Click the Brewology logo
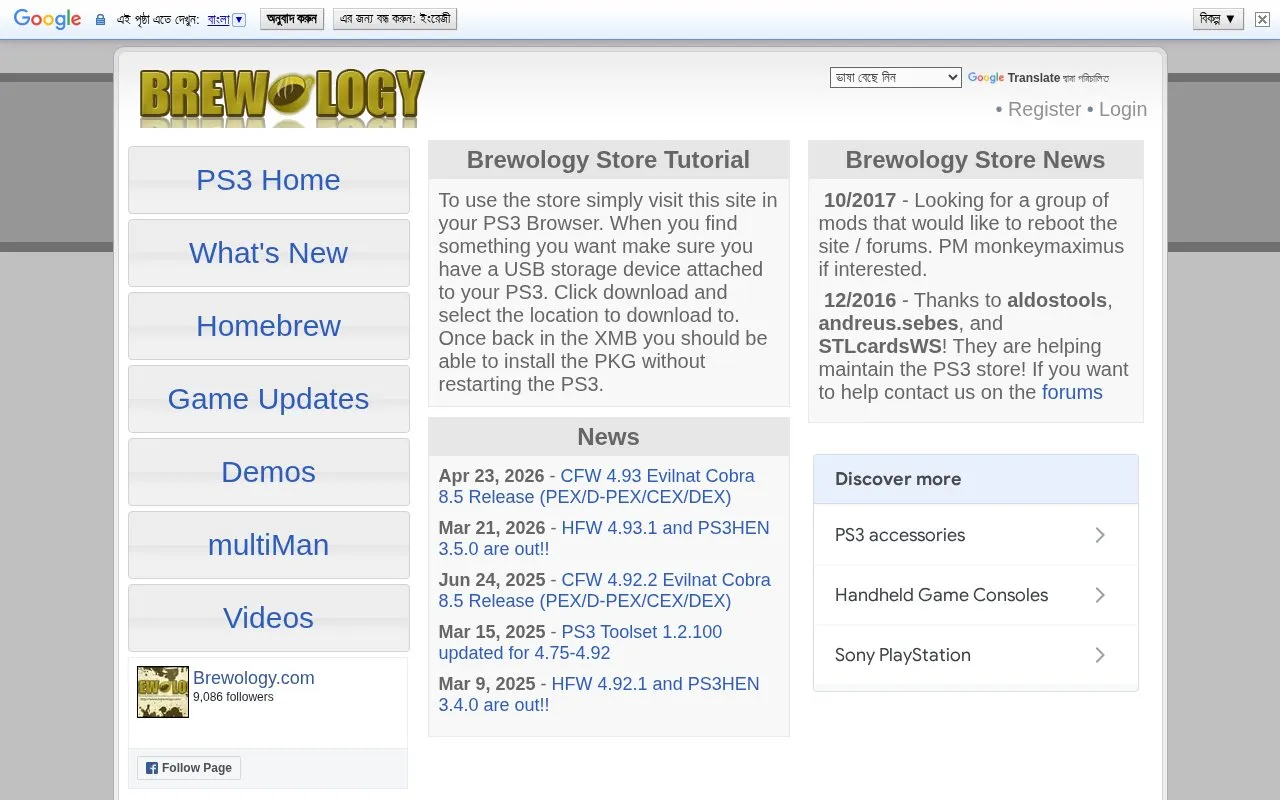The image size is (1280, 800). (282, 97)
